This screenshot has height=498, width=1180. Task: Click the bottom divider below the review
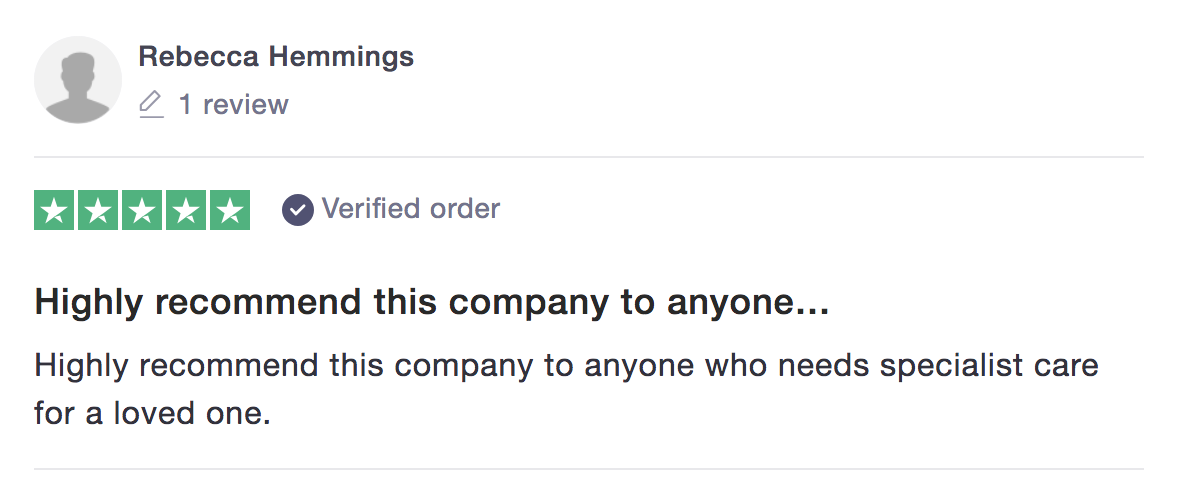[x=588, y=469]
